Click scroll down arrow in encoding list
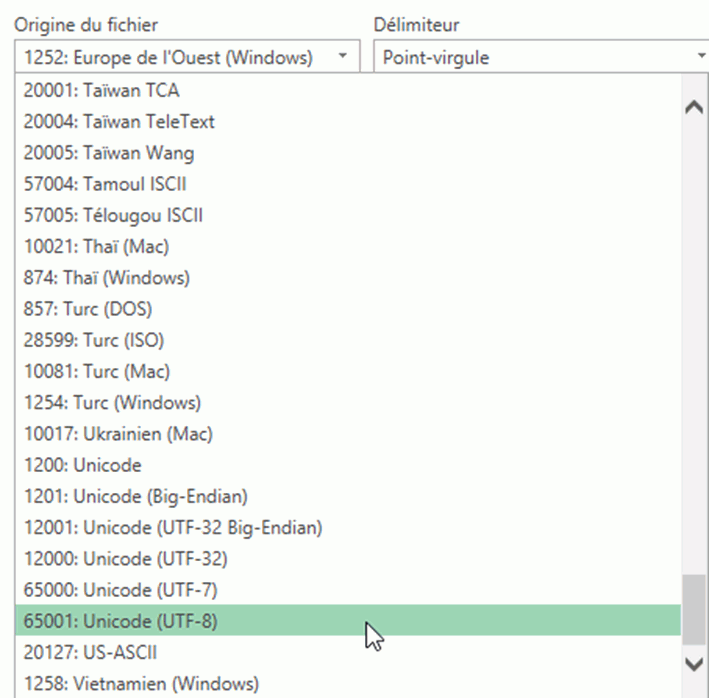The height and width of the screenshot is (698, 709). coord(694,663)
